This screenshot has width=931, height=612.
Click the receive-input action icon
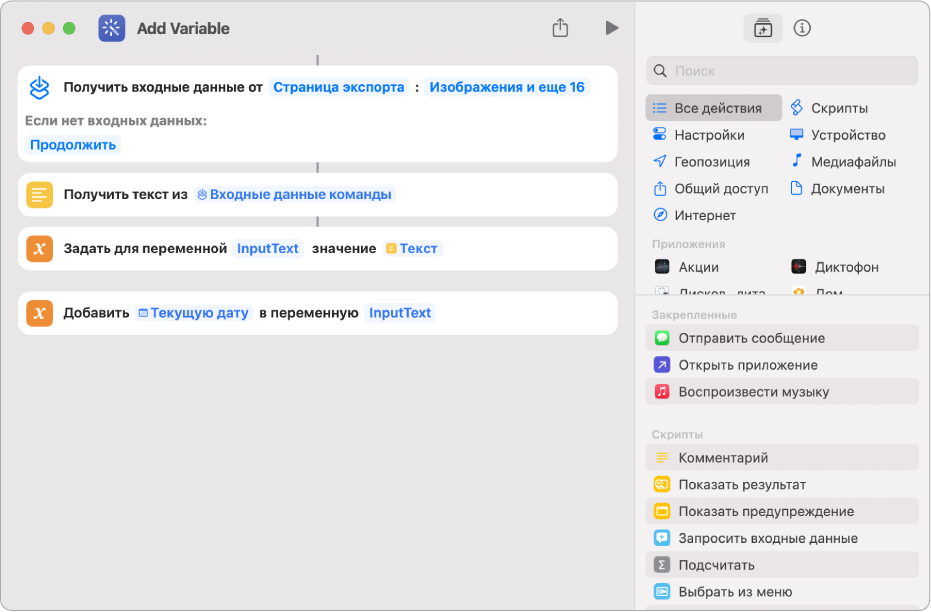[40, 88]
